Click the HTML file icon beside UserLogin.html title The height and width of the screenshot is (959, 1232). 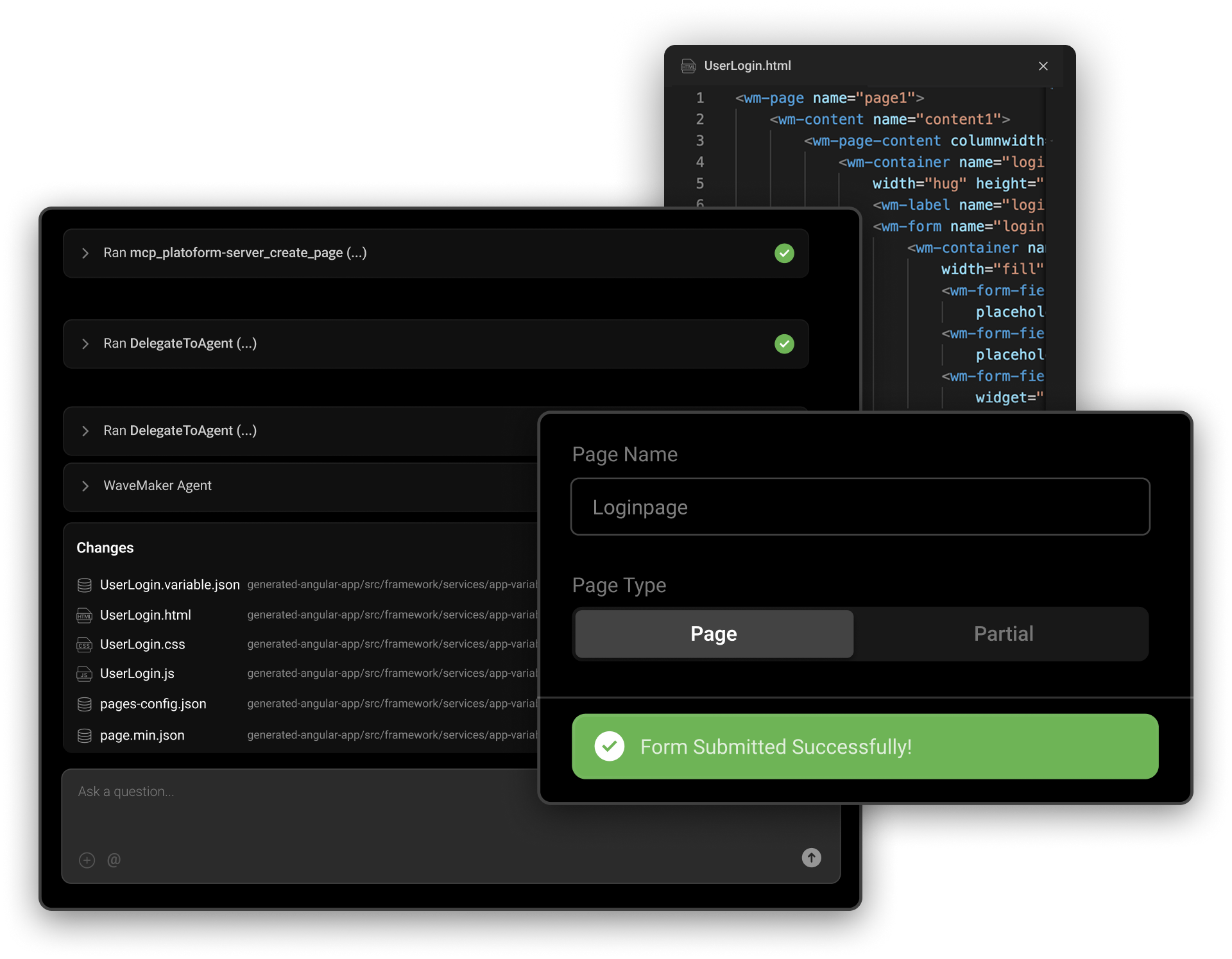[689, 66]
